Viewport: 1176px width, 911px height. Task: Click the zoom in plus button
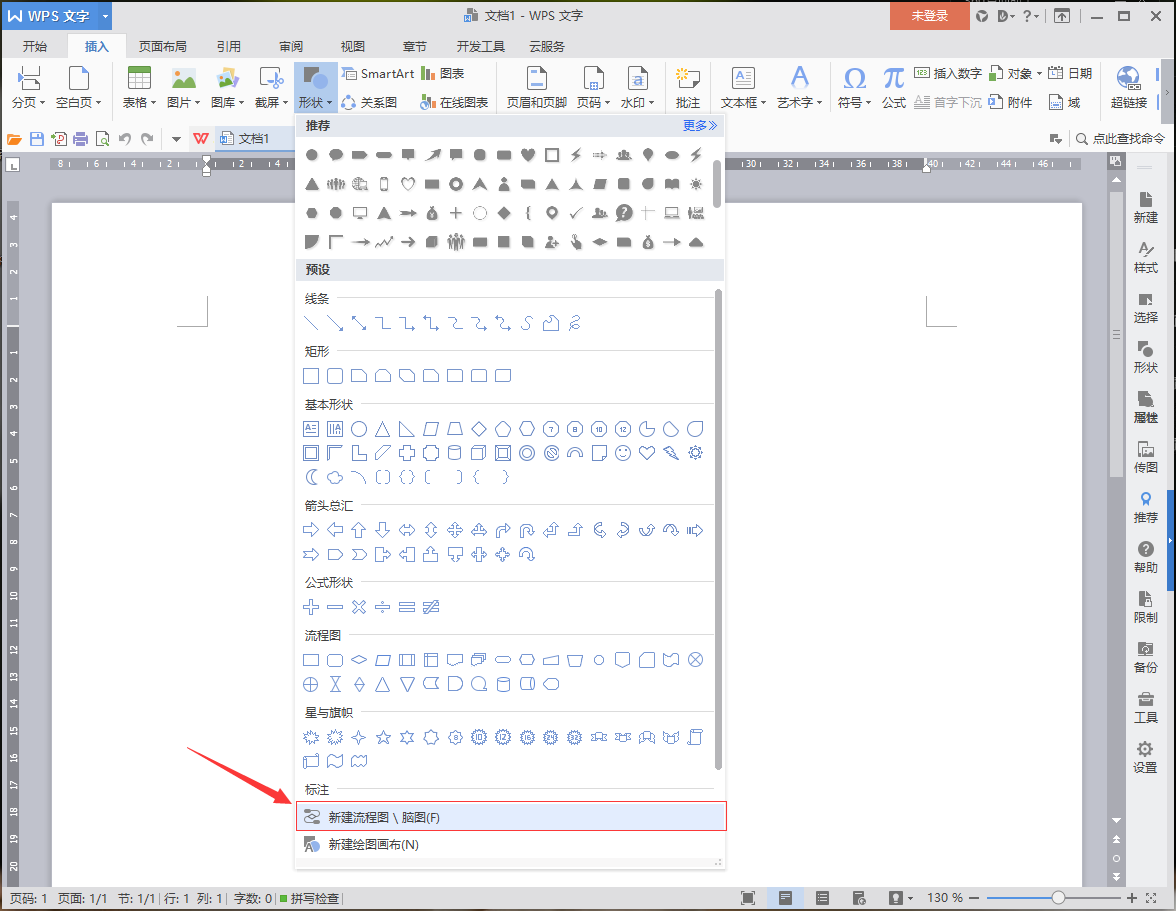tap(1132, 898)
